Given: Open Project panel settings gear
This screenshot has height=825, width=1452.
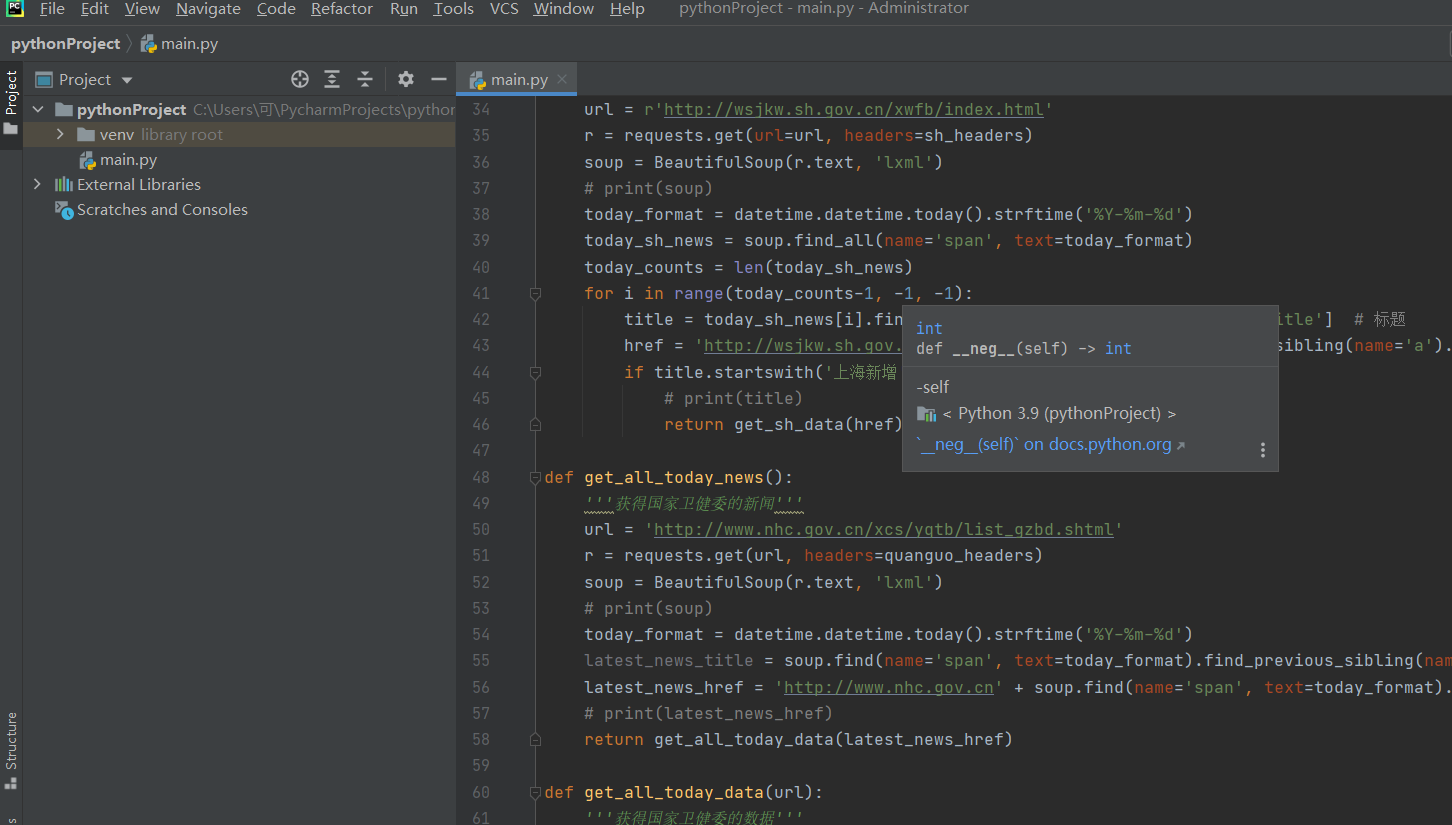Looking at the screenshot, I should click(x=405, y=79).
